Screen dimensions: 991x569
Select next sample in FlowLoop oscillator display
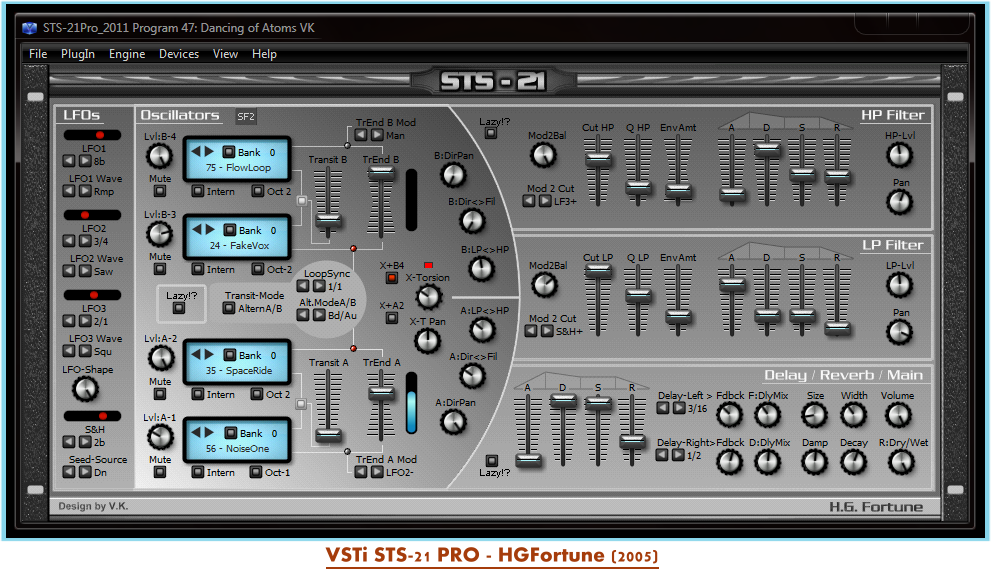coord(210,152)
